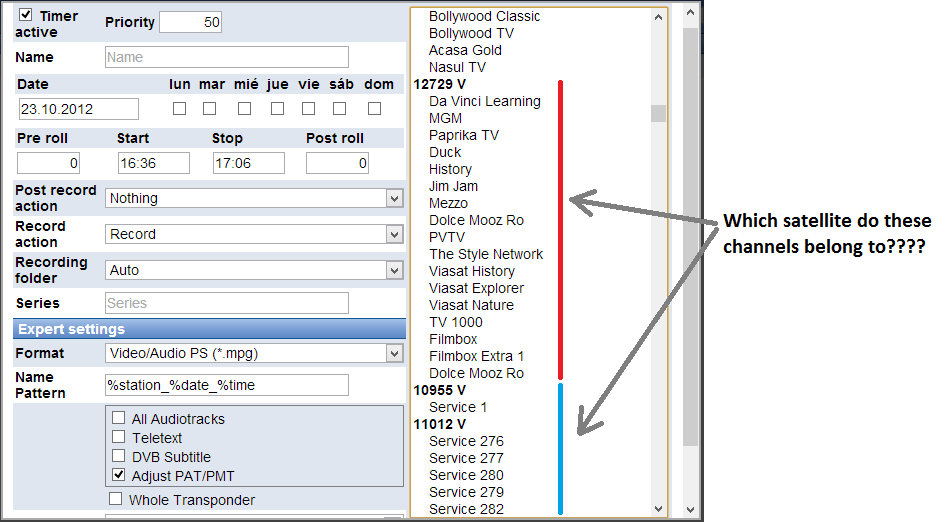Image resolution: width=948 pixels, height=522 pixels.
Task: Click the Name input field
Action: (226, 57)
